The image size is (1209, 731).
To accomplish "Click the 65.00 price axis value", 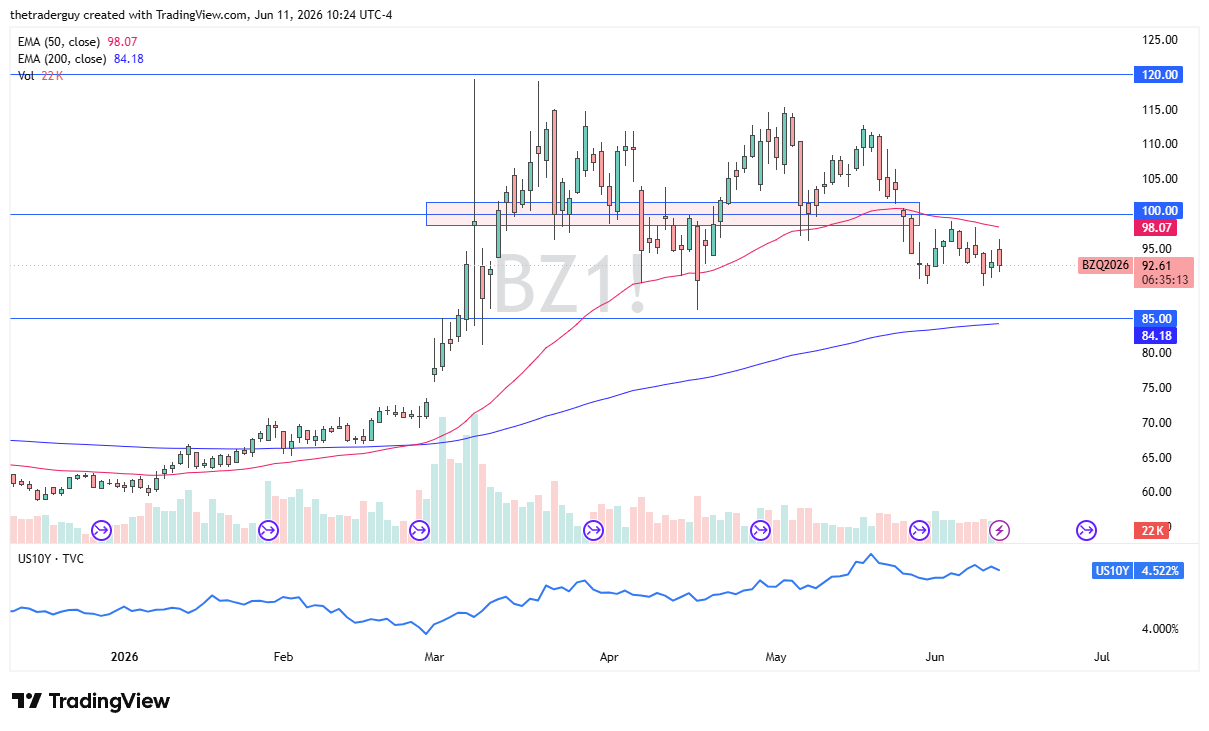I will (1159, 458).
